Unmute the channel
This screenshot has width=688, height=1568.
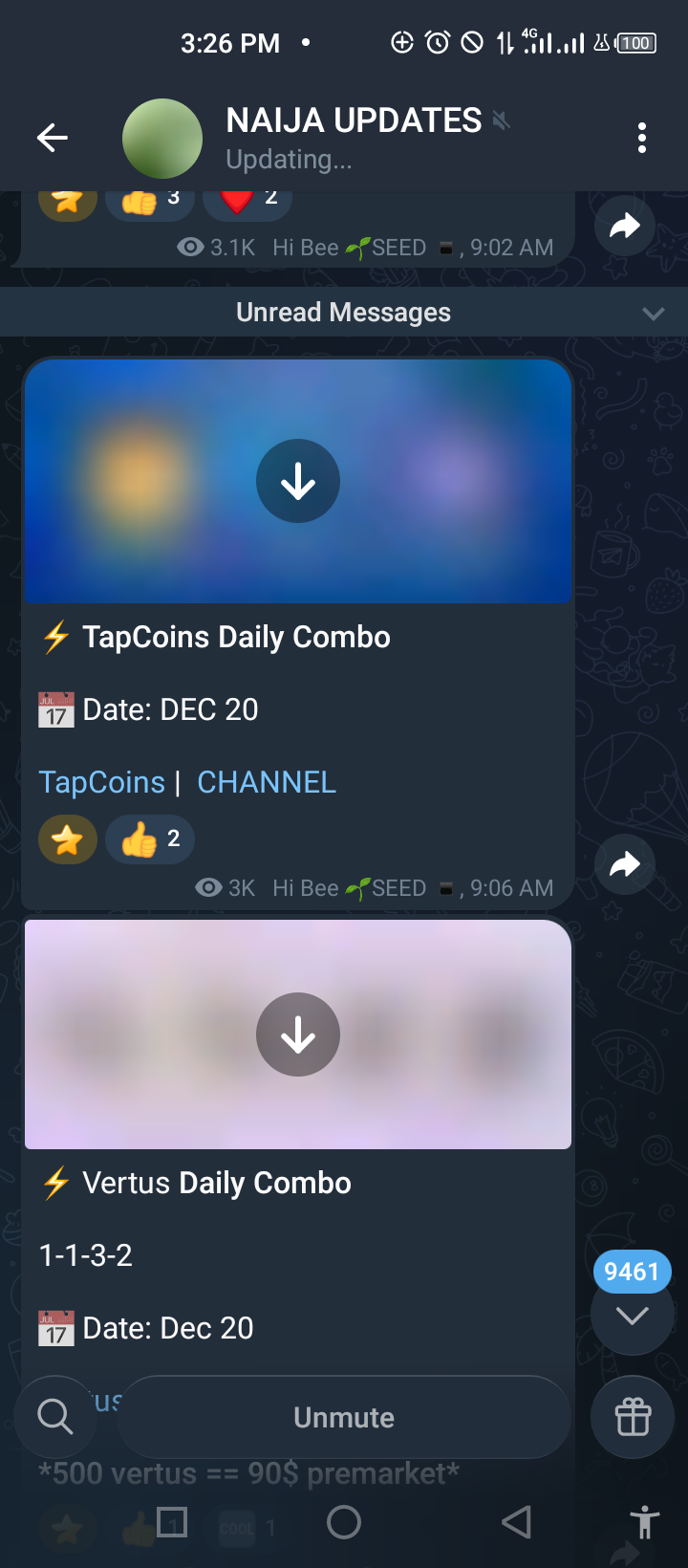point(344,1417)
